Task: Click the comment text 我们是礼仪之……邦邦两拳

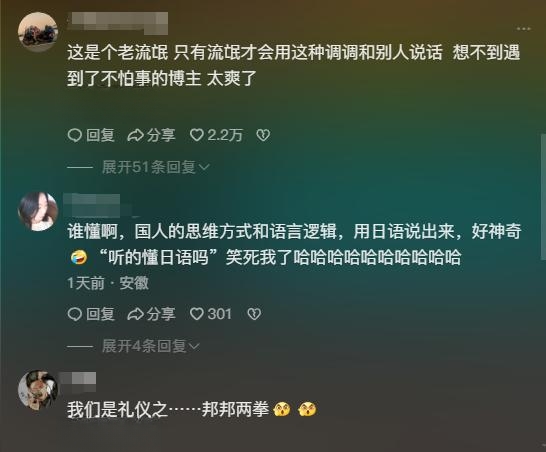Action: tap(168, 409)
